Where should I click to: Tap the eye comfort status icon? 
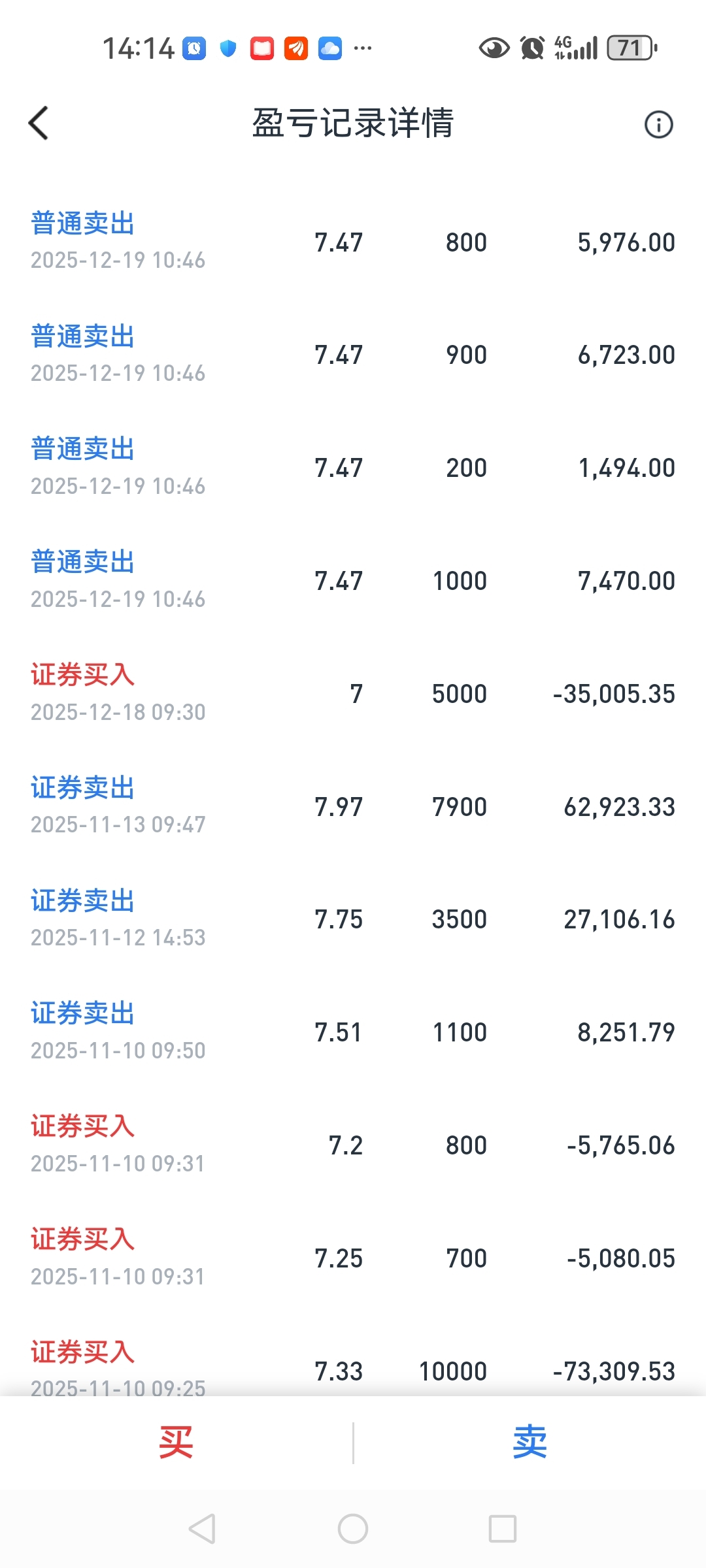tap(494, 48)
